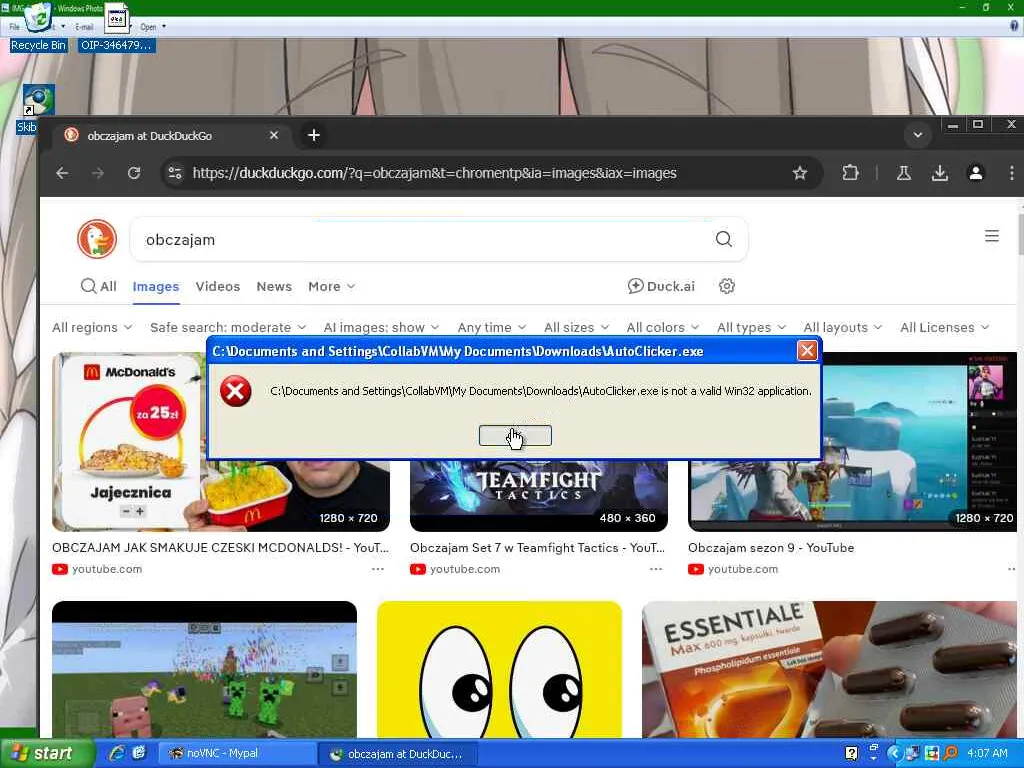The width and height of the screenshot is (1024, 768).
Task: Click the page vertical scrollbar thumb
Action: 1020,232
